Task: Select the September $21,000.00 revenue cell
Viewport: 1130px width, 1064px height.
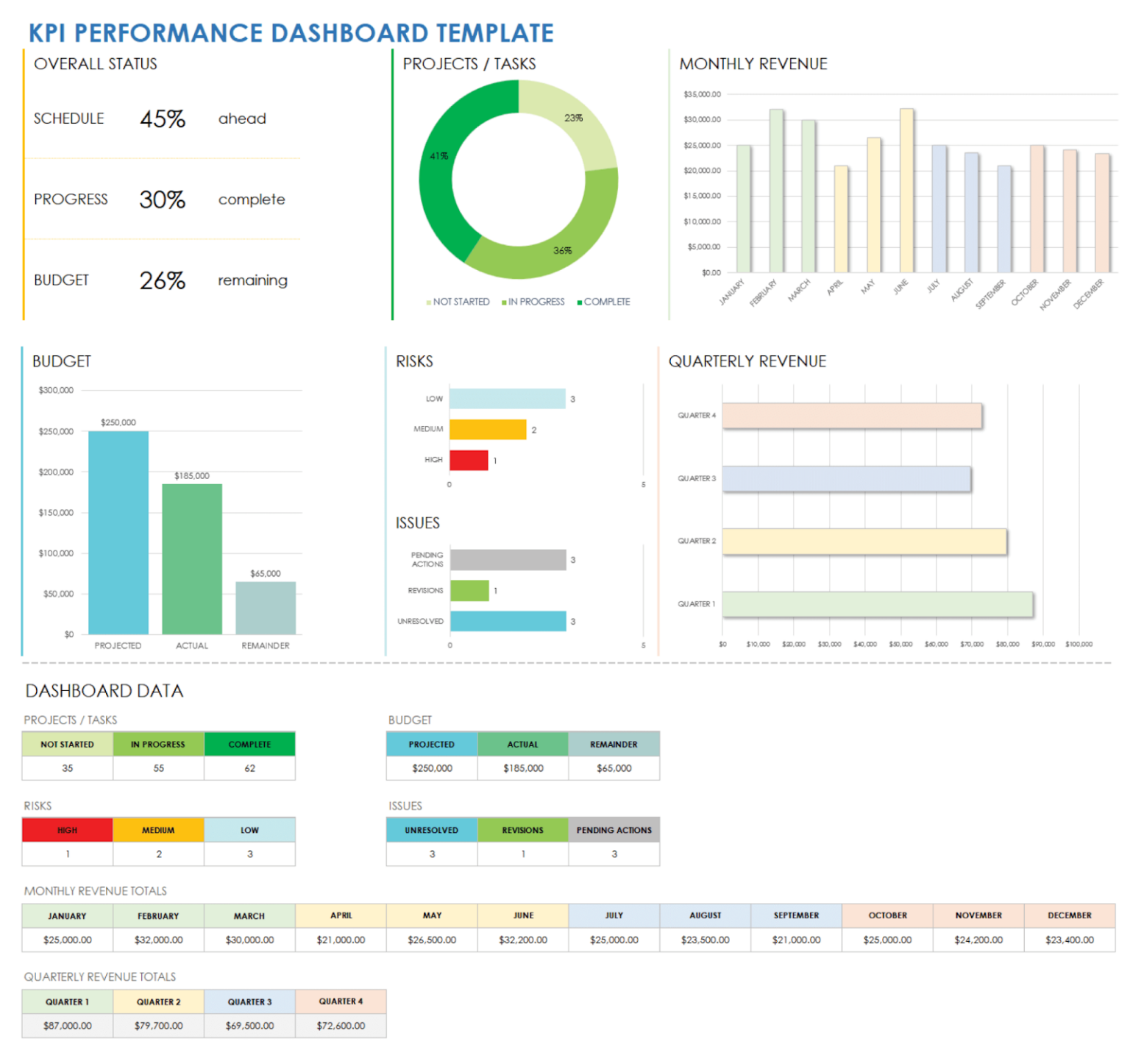Action: [797, 940]
